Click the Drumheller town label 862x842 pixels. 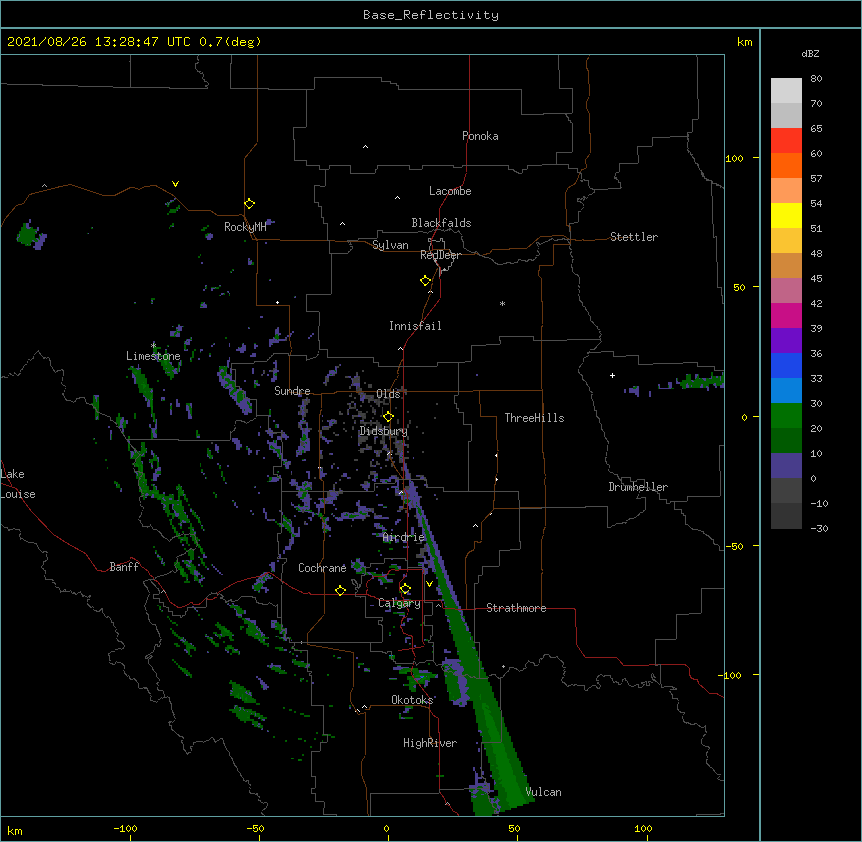pos(638,487)
